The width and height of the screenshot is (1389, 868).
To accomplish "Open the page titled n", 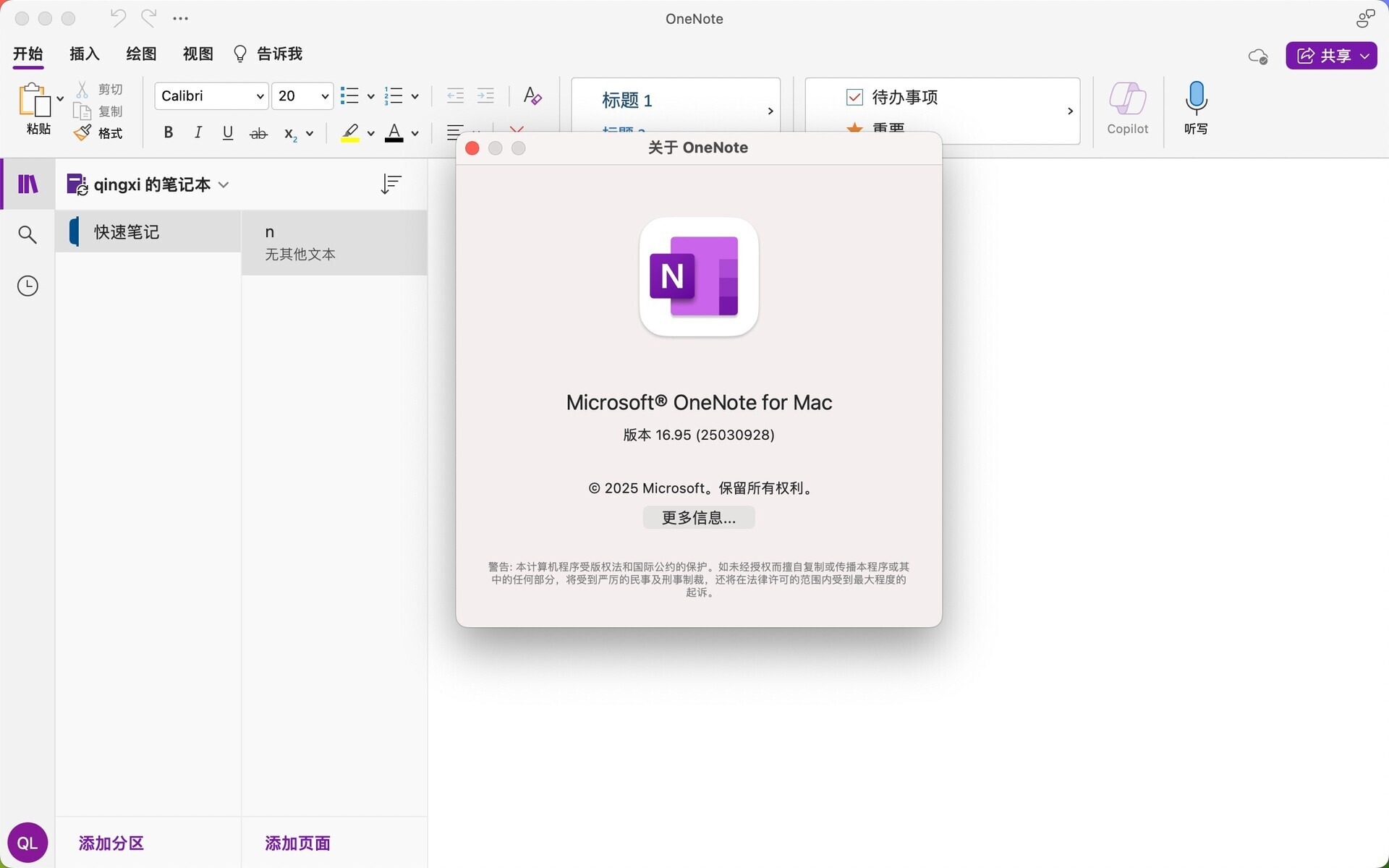I will click(x=334, y=242).
